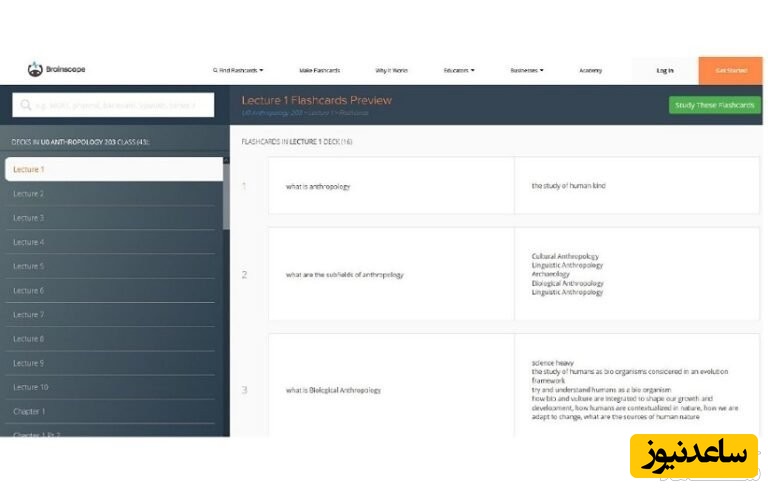768x488 pixels.
Task: Expand the Educators menu
Action: [459, 70]
